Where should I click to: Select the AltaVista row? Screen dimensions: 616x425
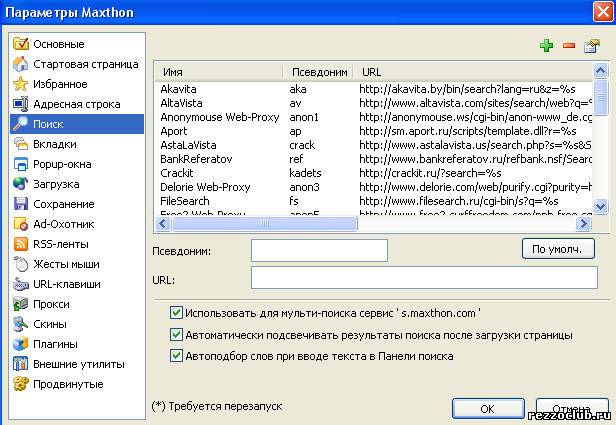click(374, 103)
